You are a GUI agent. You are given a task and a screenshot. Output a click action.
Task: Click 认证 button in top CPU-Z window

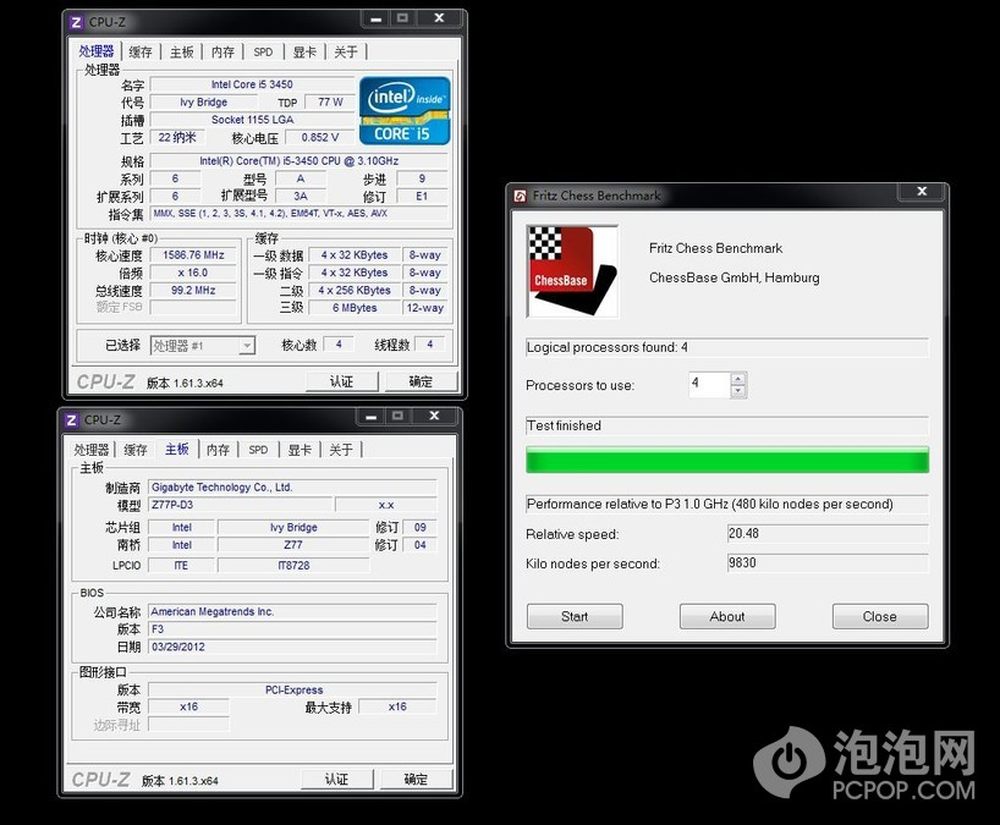342,382
